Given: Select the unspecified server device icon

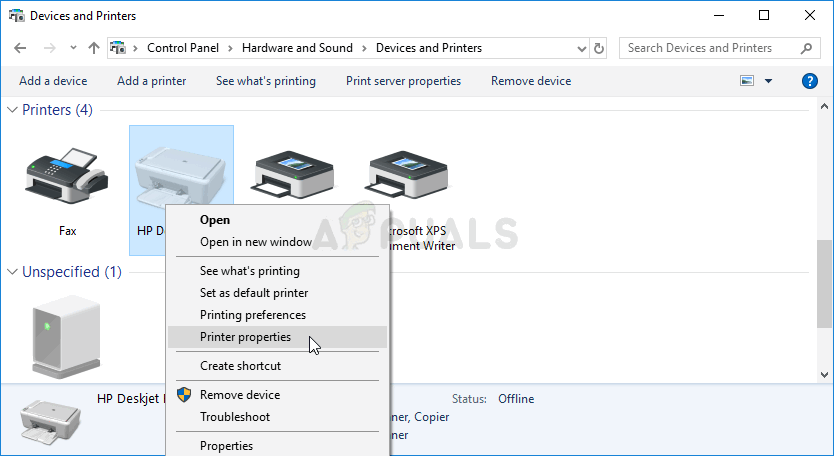Looking at the screenshot, I should coord(66,336).
